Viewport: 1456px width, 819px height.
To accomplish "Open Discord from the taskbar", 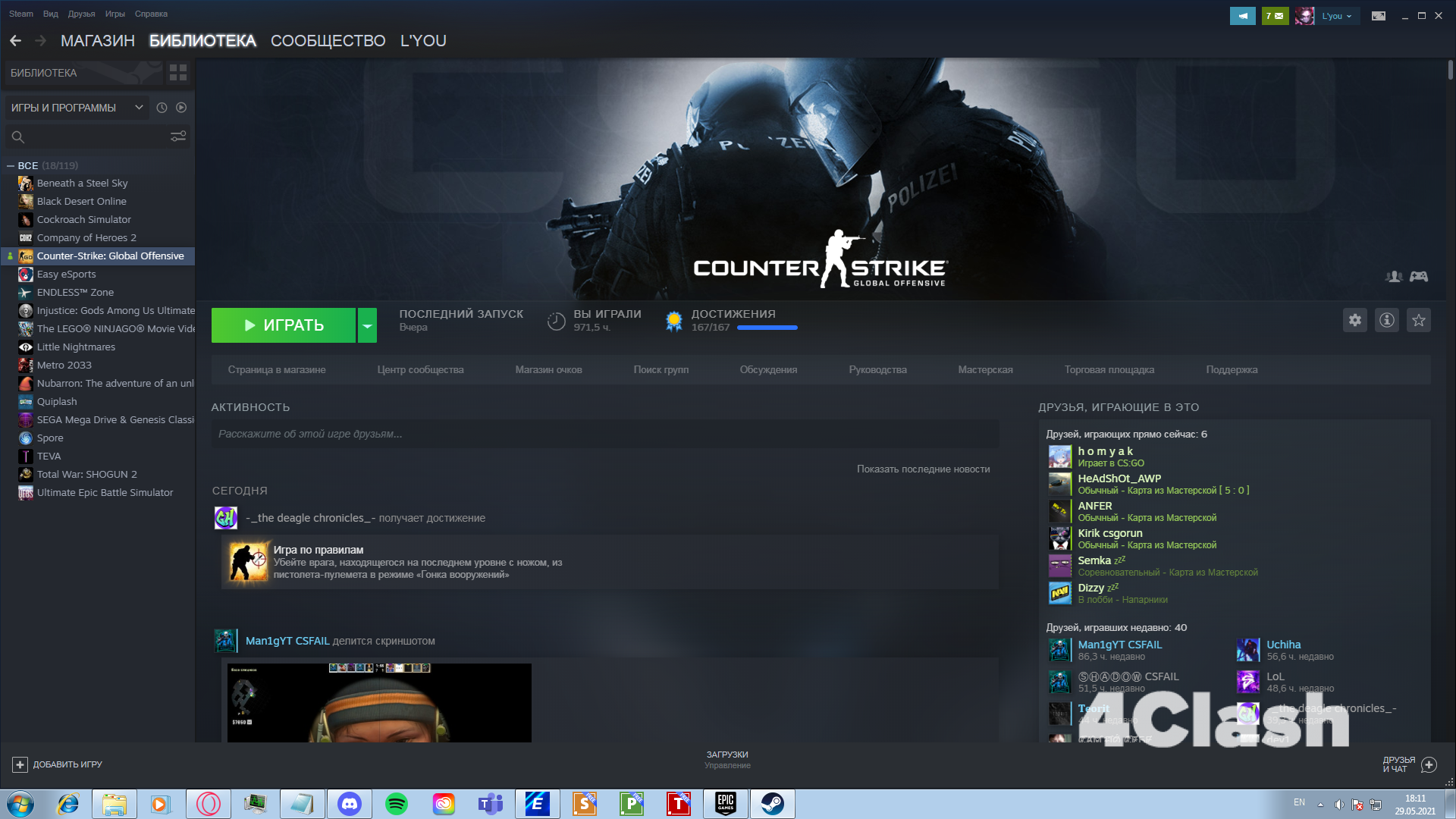I will pos(350,804).
